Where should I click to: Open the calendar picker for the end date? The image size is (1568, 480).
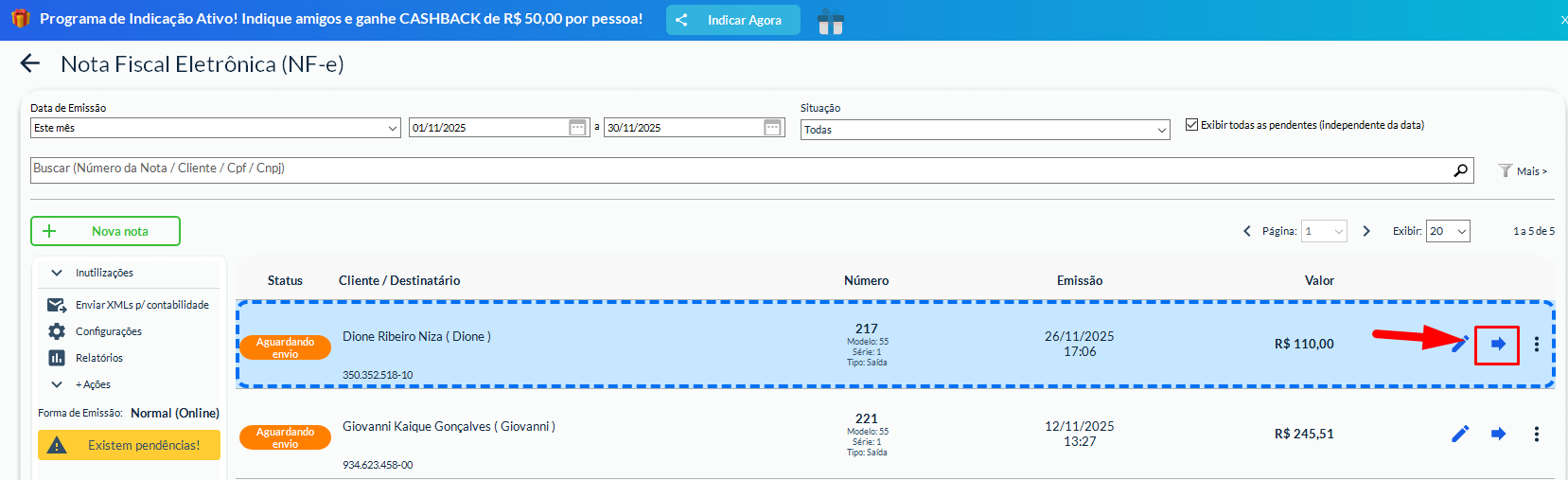point(772,128)
